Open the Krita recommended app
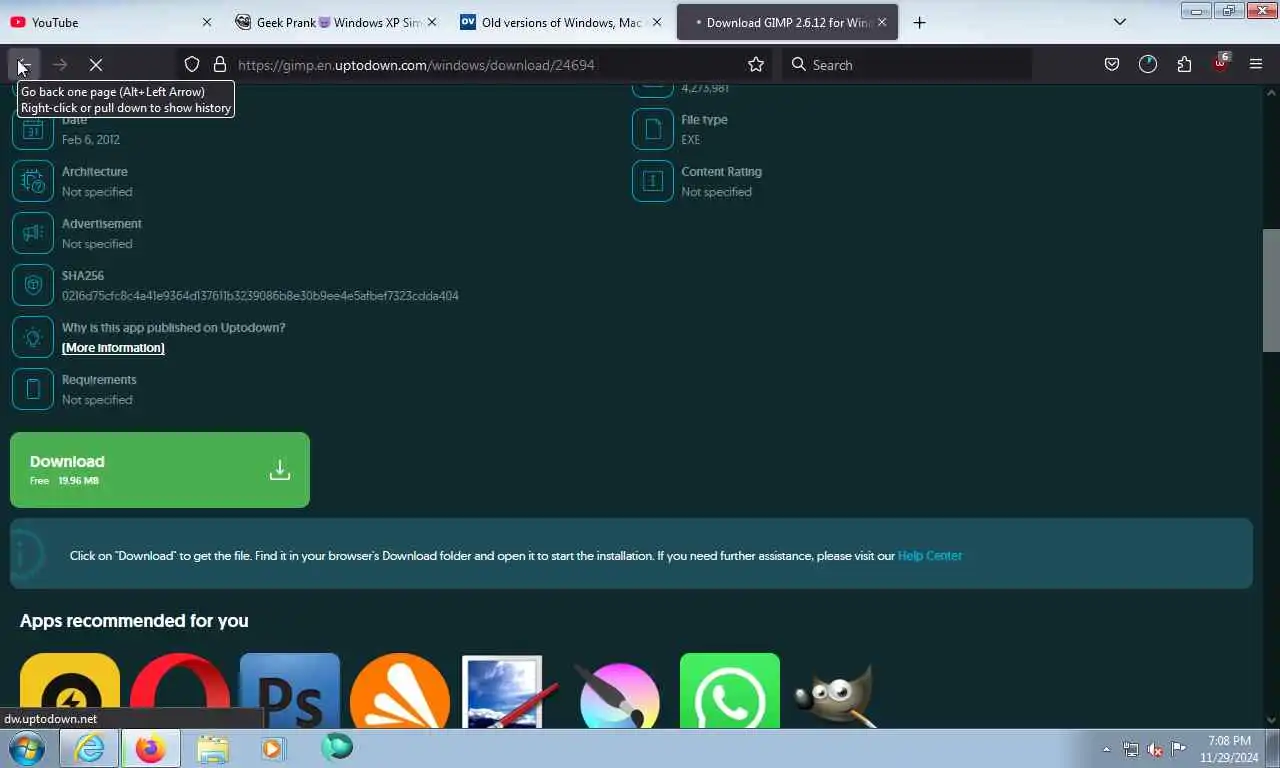 pos(620,691)
